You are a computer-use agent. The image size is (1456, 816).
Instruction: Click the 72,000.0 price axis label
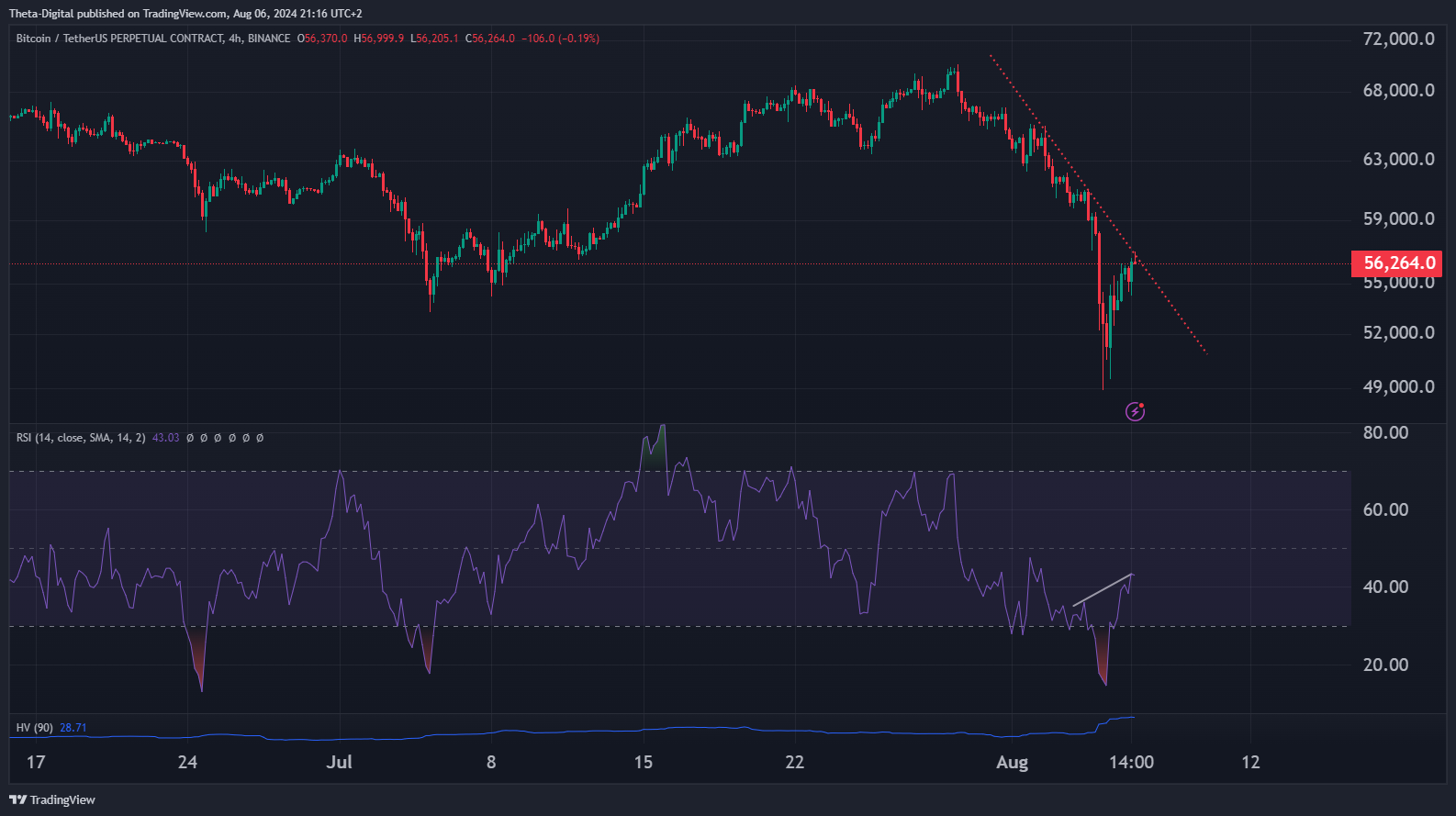(x=1398, y=39)
